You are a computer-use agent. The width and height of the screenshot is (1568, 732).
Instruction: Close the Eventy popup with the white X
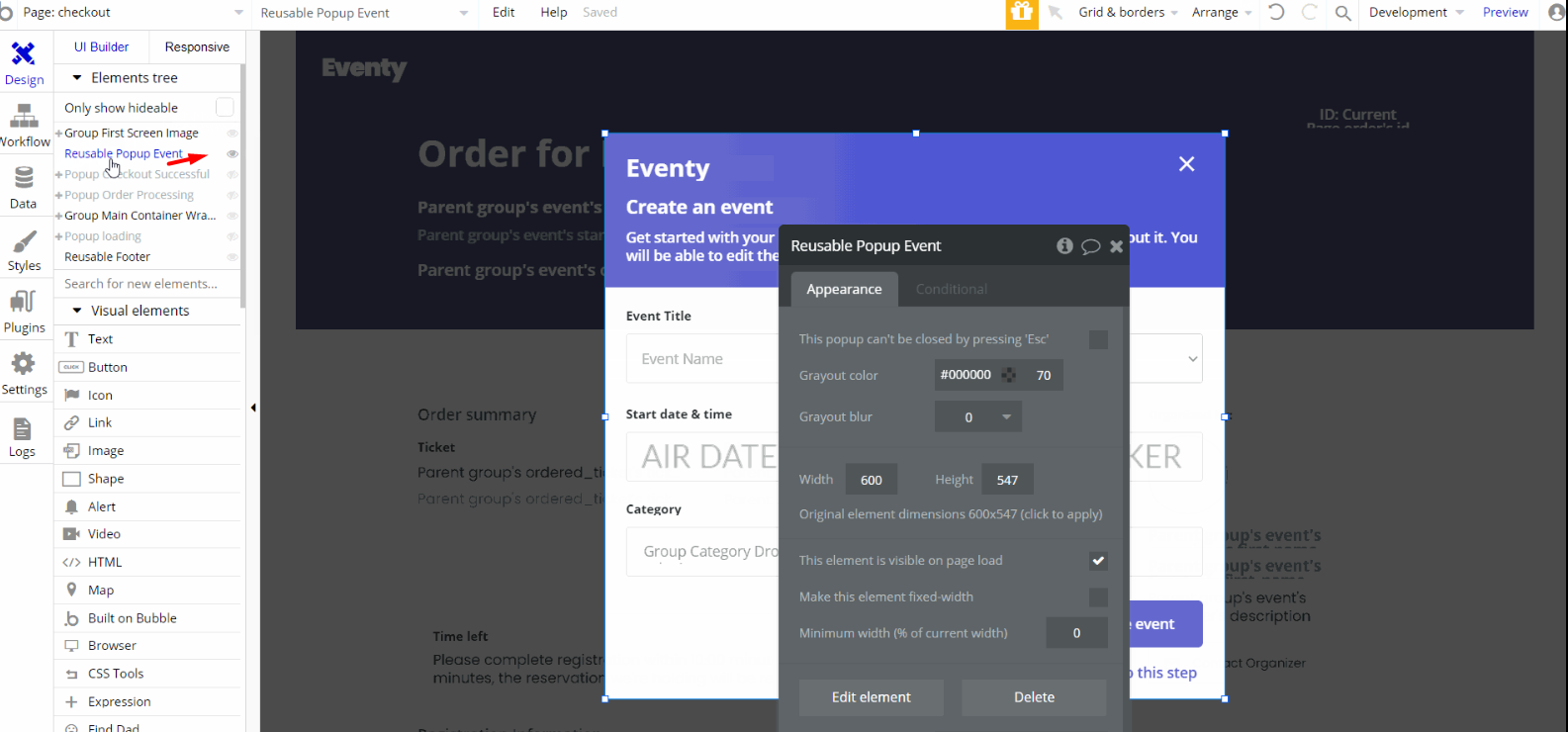tap(1187, 164)
